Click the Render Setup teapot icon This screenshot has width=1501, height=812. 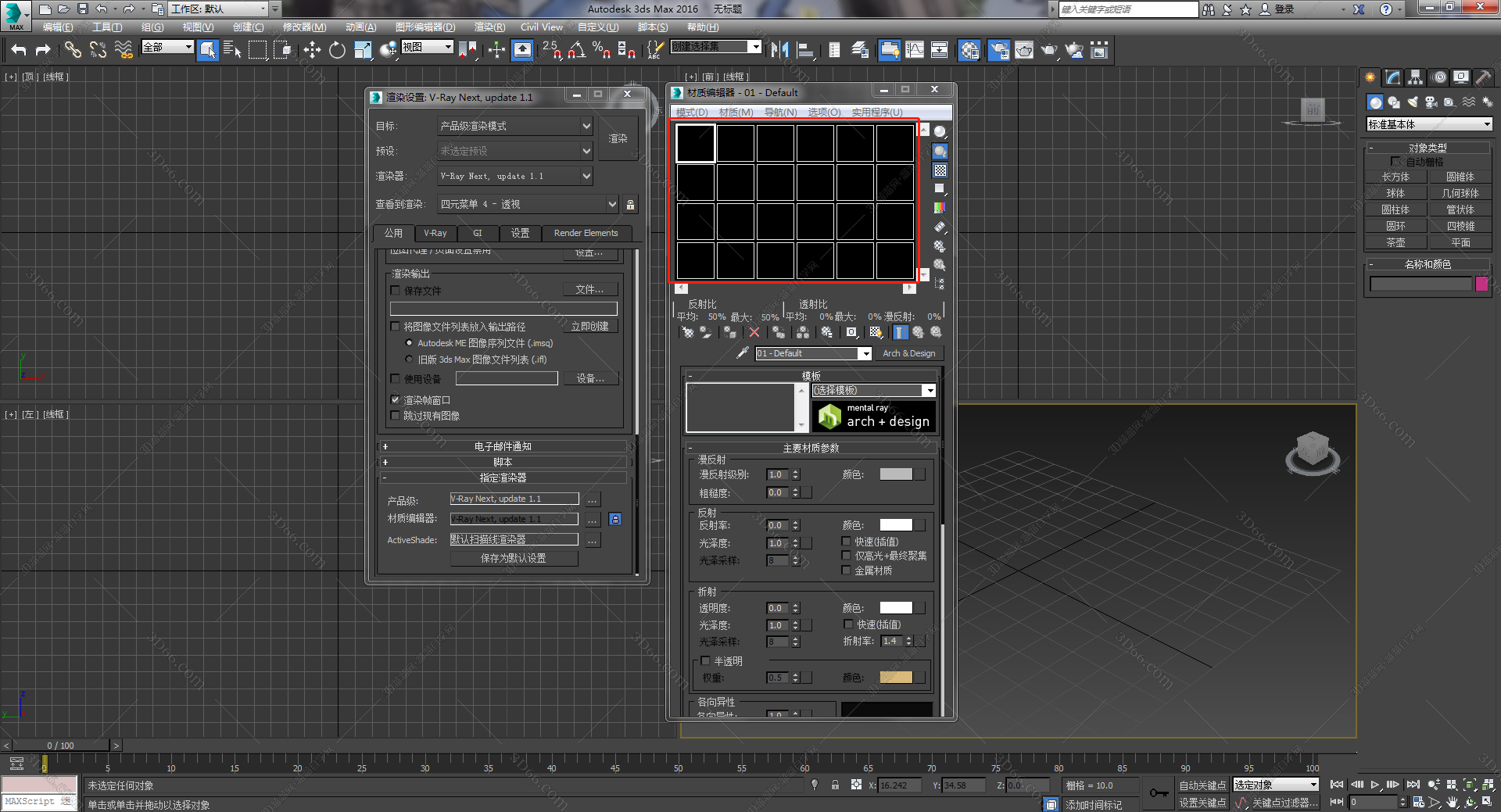pos(998,51)
